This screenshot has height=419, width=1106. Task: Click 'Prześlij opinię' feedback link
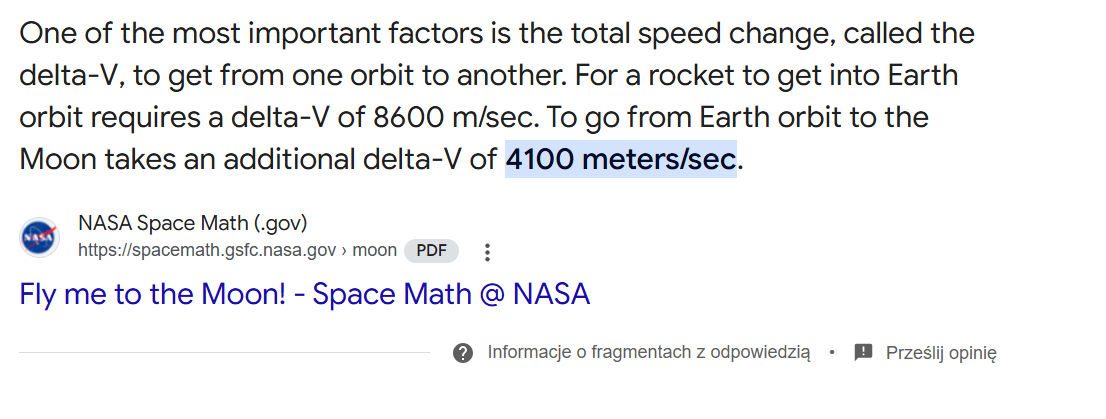940,352
